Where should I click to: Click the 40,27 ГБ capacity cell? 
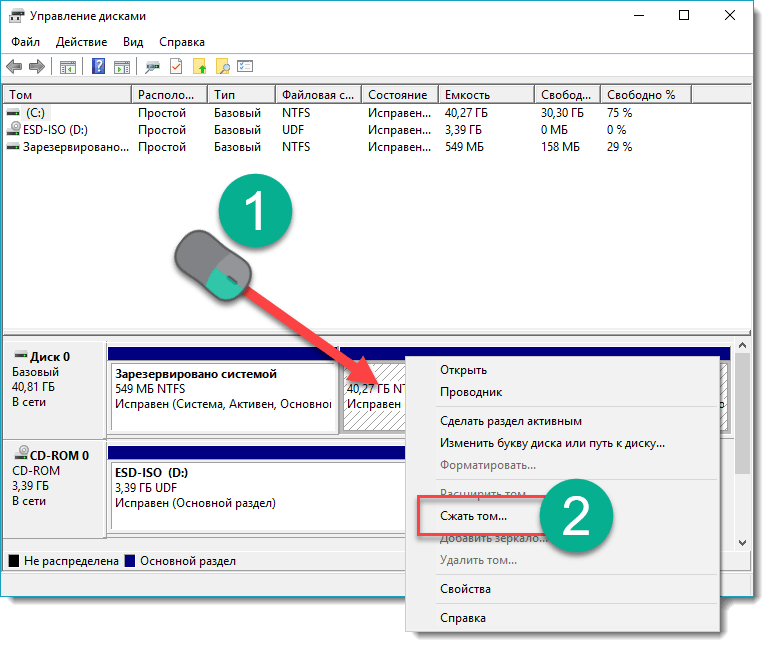(x=466, y=113)
